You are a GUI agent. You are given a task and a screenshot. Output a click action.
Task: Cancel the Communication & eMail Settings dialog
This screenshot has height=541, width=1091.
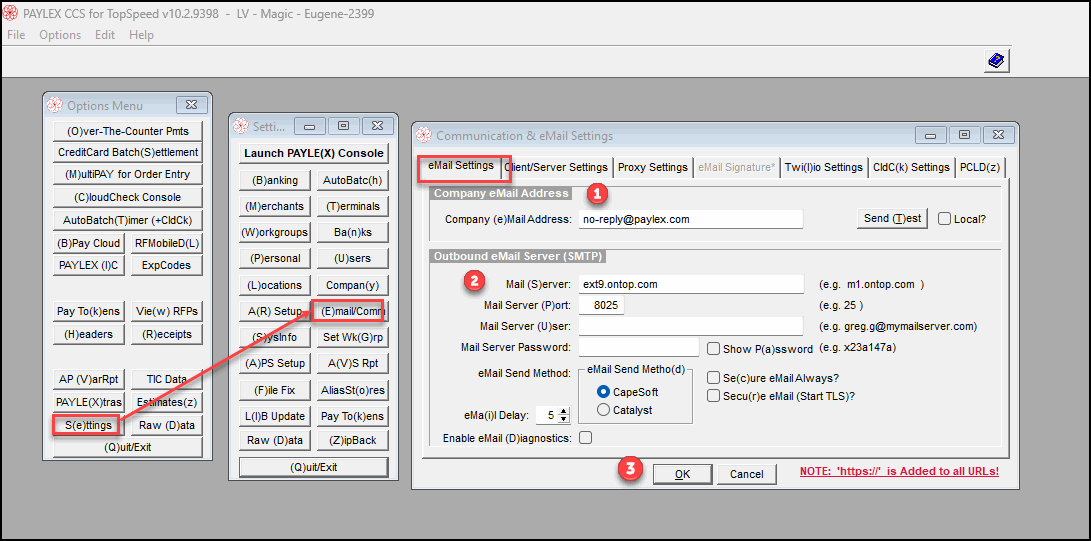tap(747, 474)
